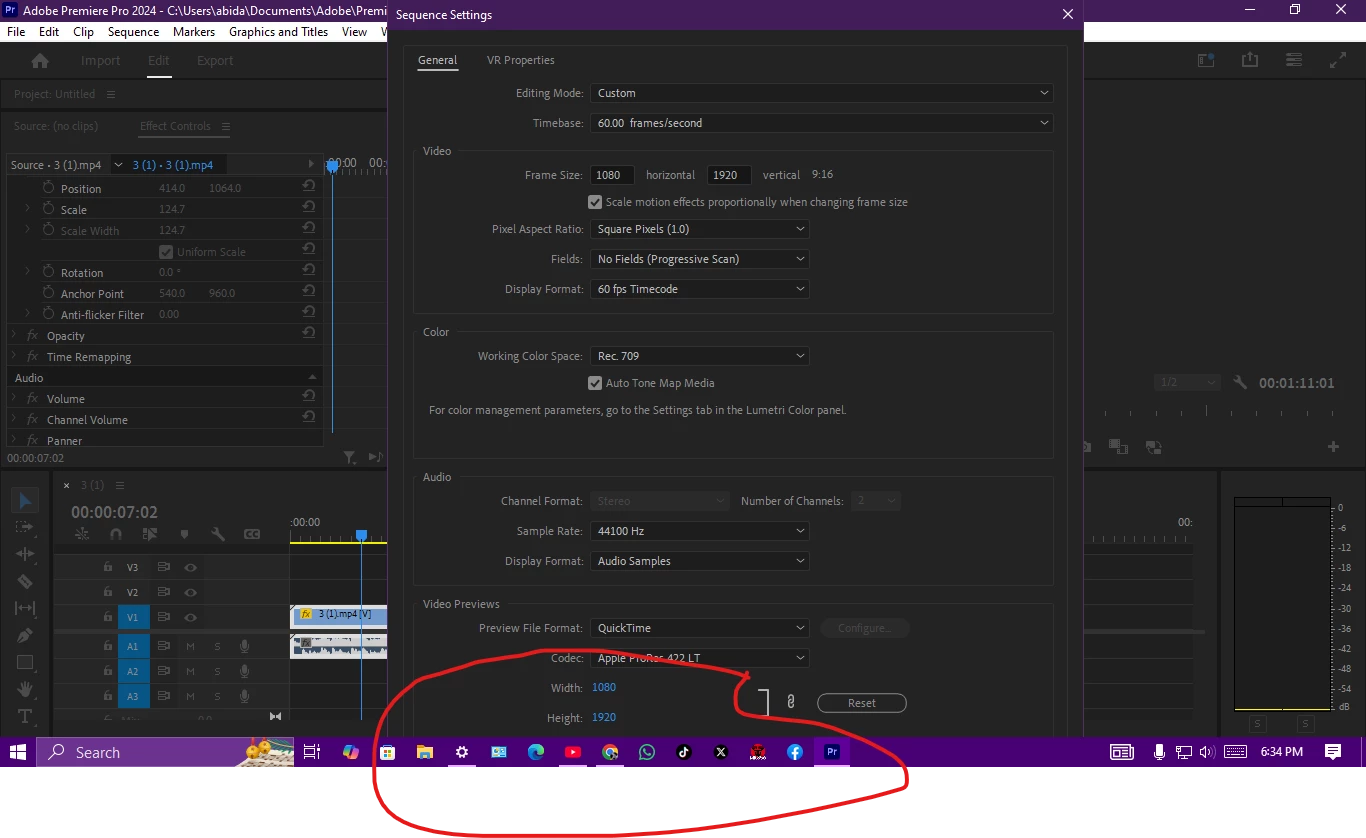Toggle V2 track output eye
This screenshot has height=838, width=1366.
pyautogui.click(x=190, y=592)
